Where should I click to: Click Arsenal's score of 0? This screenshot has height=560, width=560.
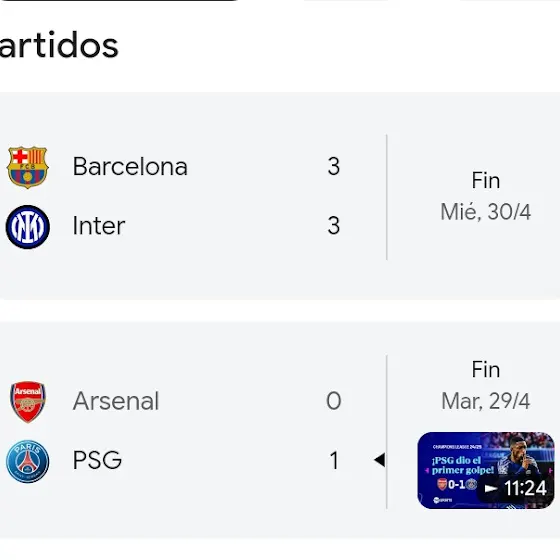coord(334,401)
